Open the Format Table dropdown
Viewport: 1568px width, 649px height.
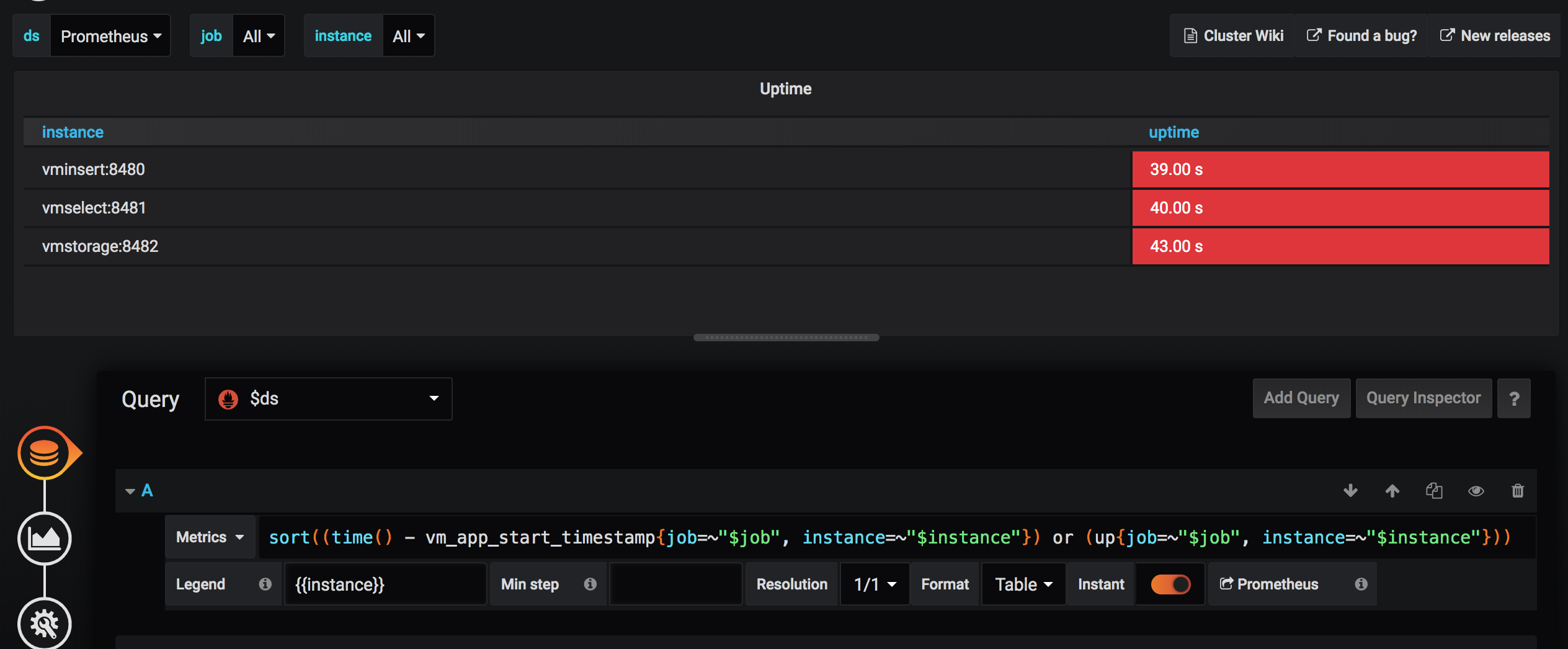coord(1023,584)
